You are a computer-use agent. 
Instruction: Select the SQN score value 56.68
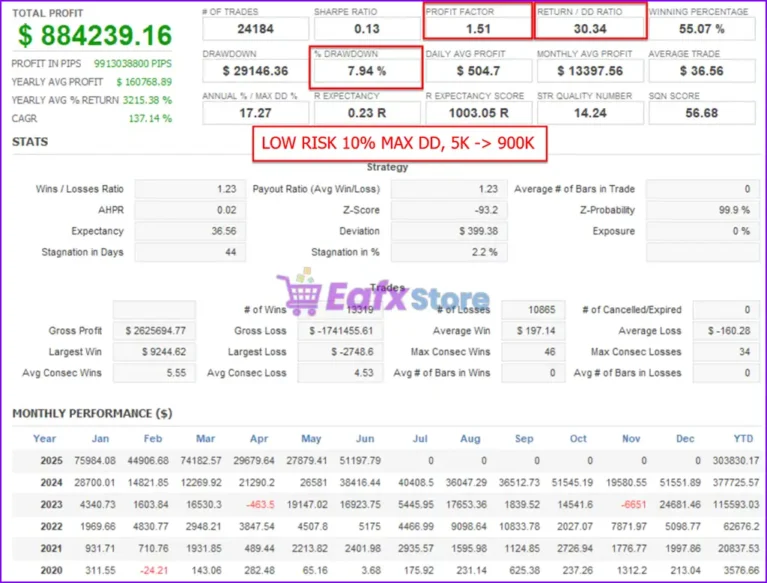pos(701,113)
